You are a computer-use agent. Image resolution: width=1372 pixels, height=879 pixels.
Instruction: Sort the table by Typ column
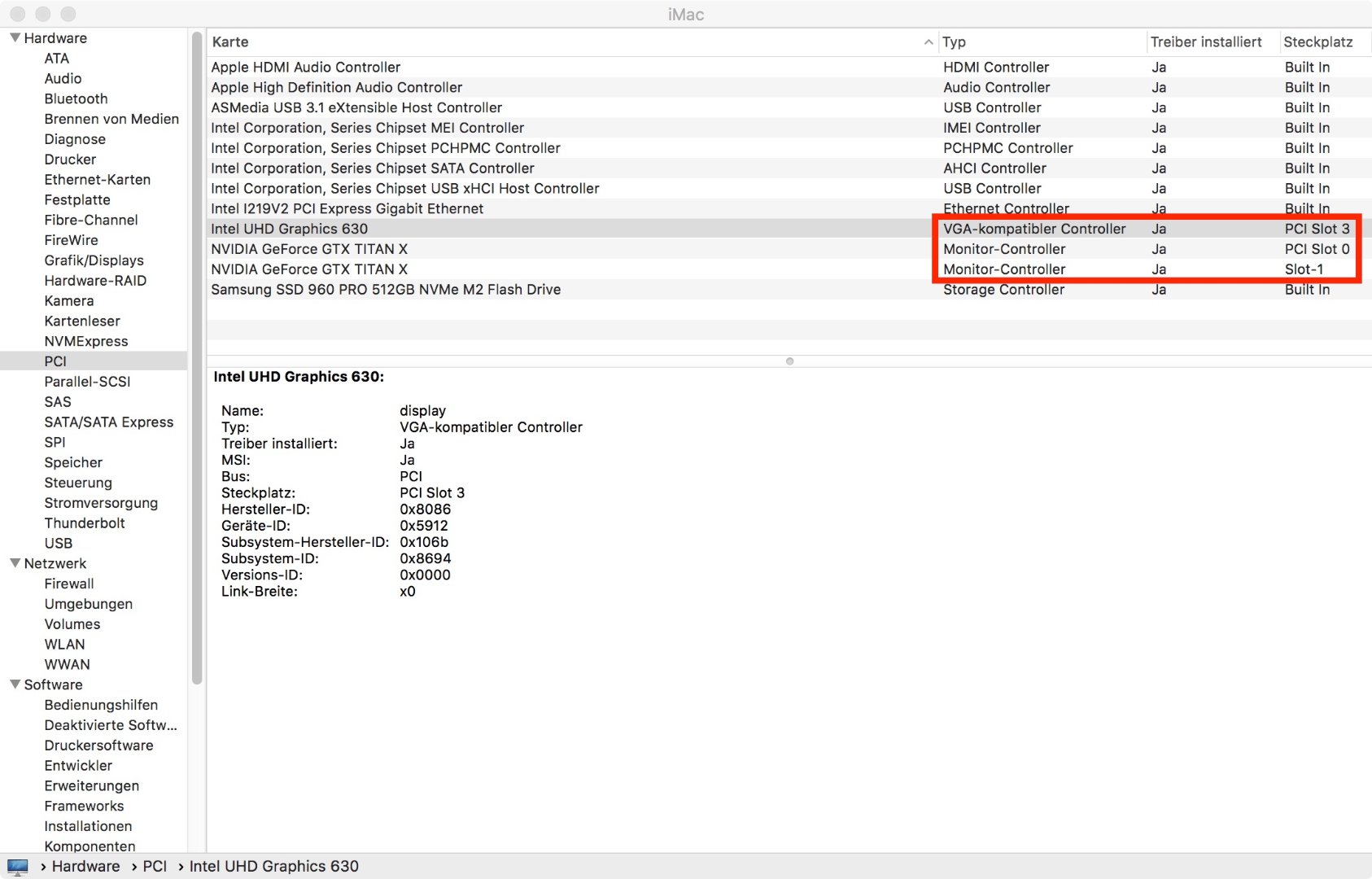pos(954,42)
